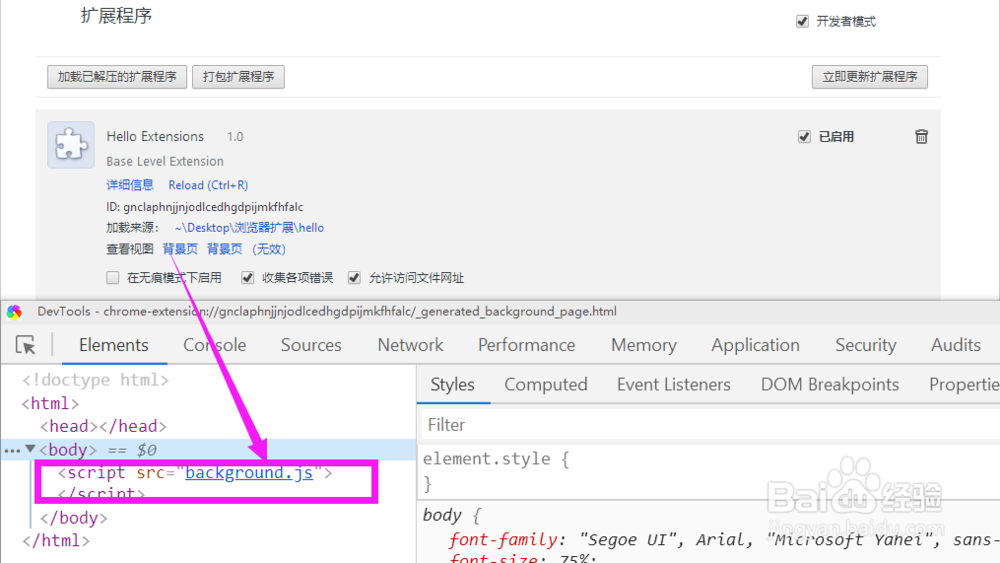This screenshot has width=1000, height=563.
Task: Click the DevTools window colorful app icon
Action: (x=14, y=312)
